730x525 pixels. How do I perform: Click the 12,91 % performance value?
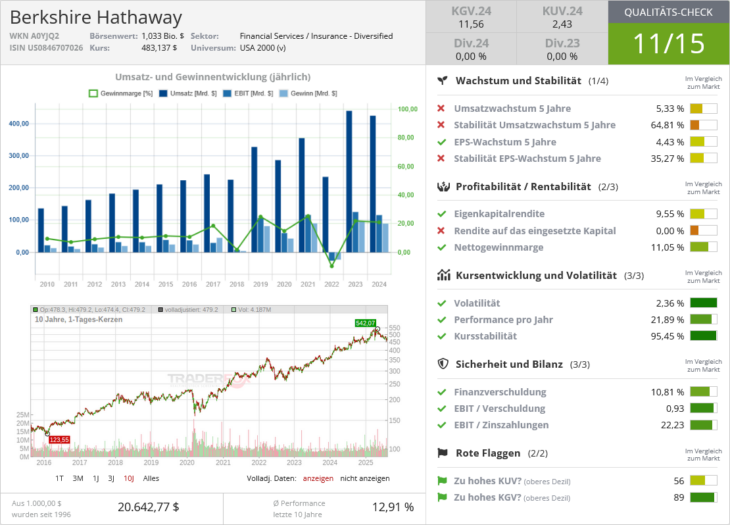(x=392, y=507)
